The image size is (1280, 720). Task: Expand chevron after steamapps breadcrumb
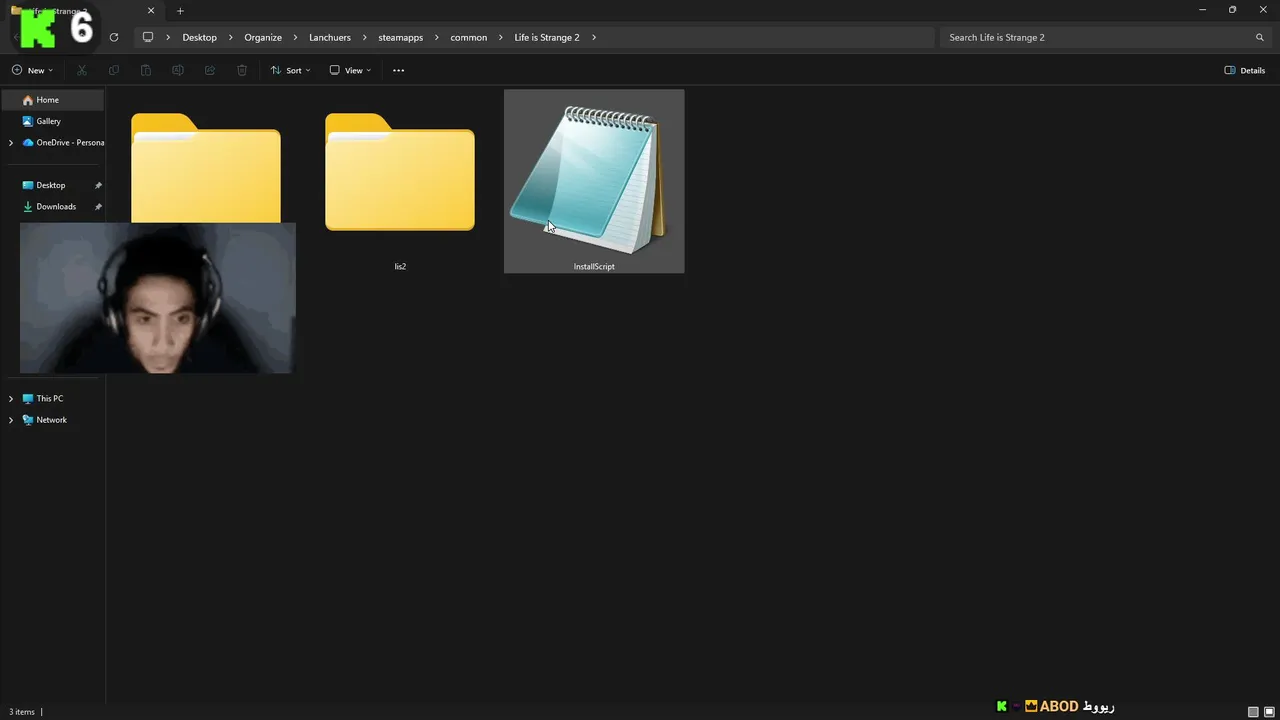pos(437,37)
